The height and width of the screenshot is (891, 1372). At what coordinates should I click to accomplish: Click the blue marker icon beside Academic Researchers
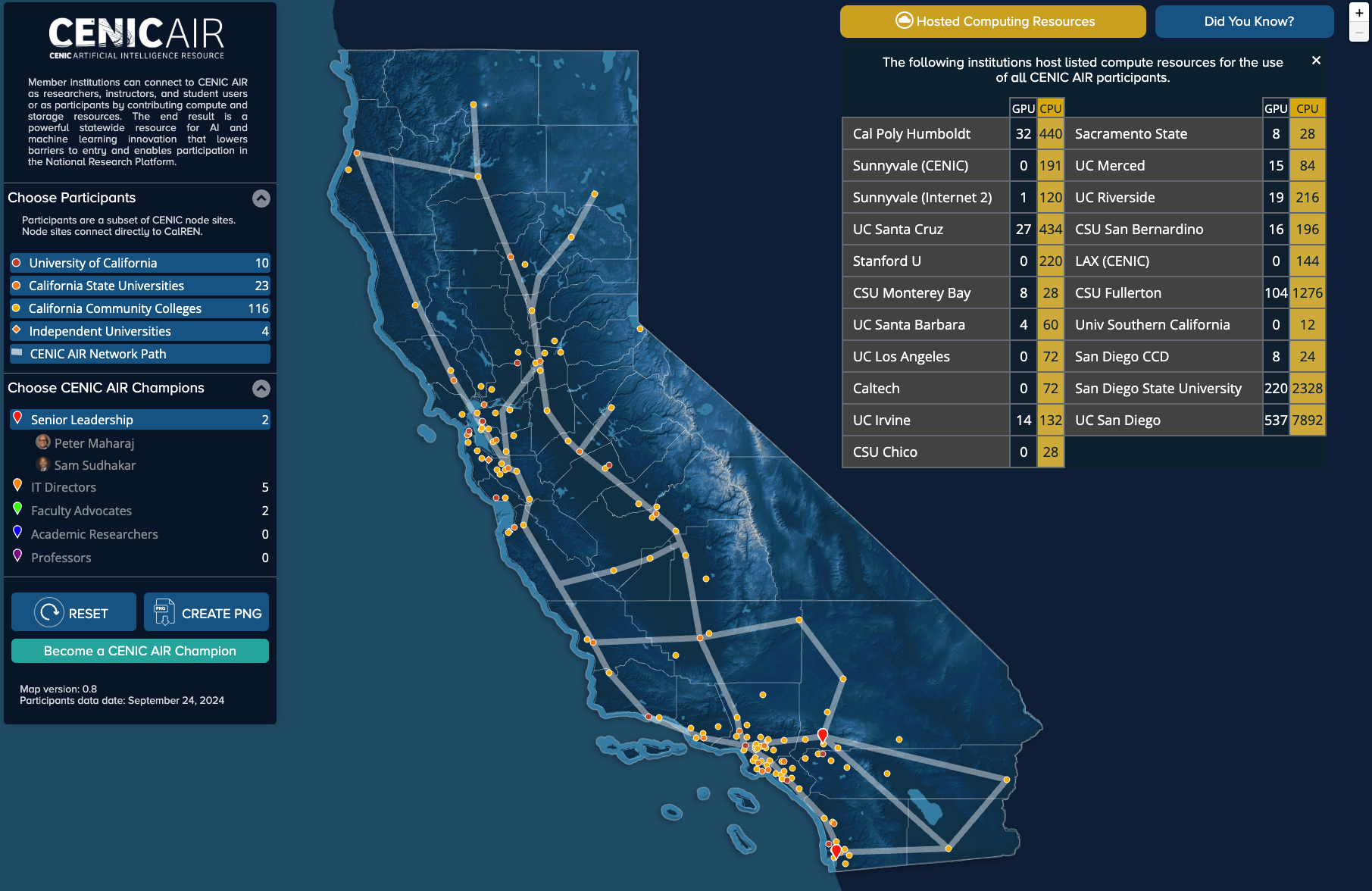pyautogui.click(x=17, y=532)
